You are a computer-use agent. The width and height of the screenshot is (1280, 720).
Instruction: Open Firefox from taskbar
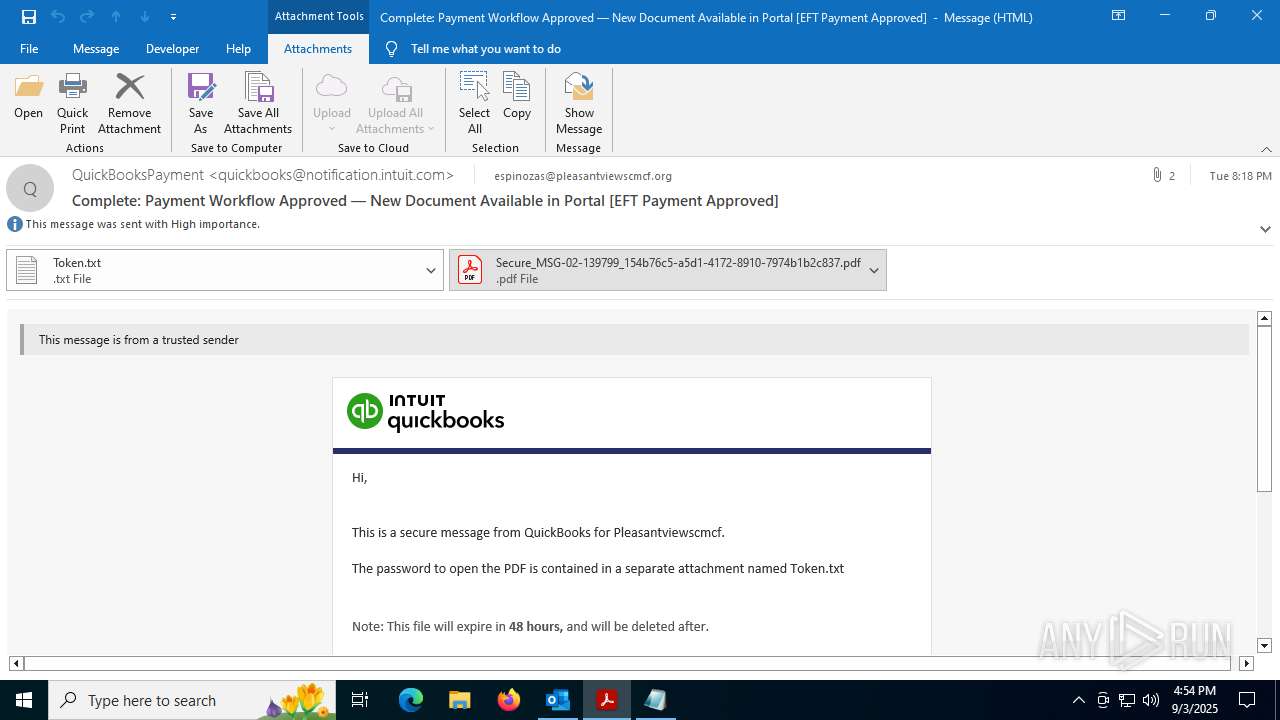coord(509,700)
